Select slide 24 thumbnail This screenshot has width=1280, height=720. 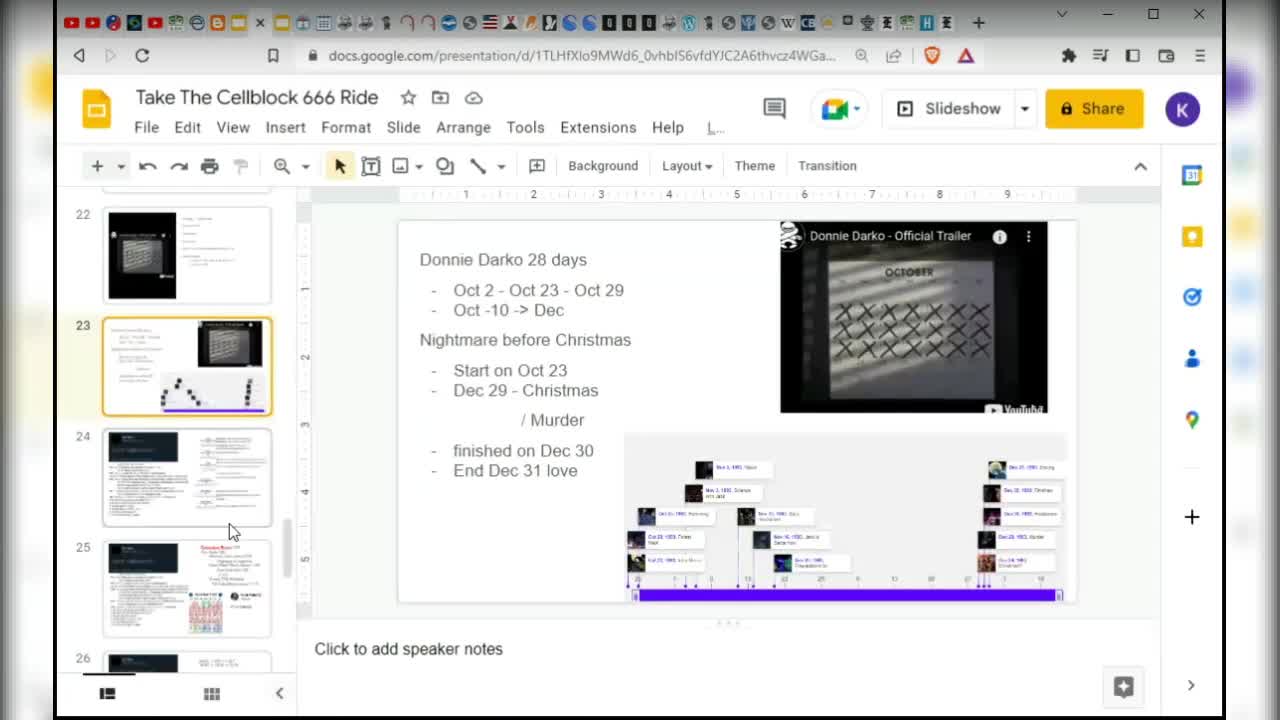pyautogui.click(x=187, y=478)
